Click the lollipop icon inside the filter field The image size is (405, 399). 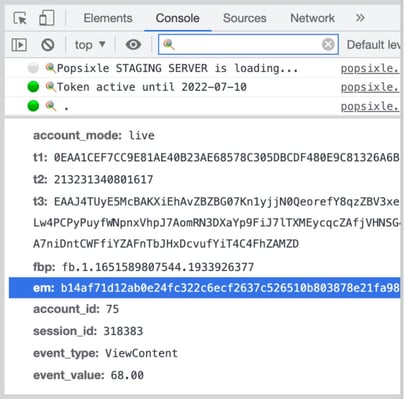click(x=169, y=44)
